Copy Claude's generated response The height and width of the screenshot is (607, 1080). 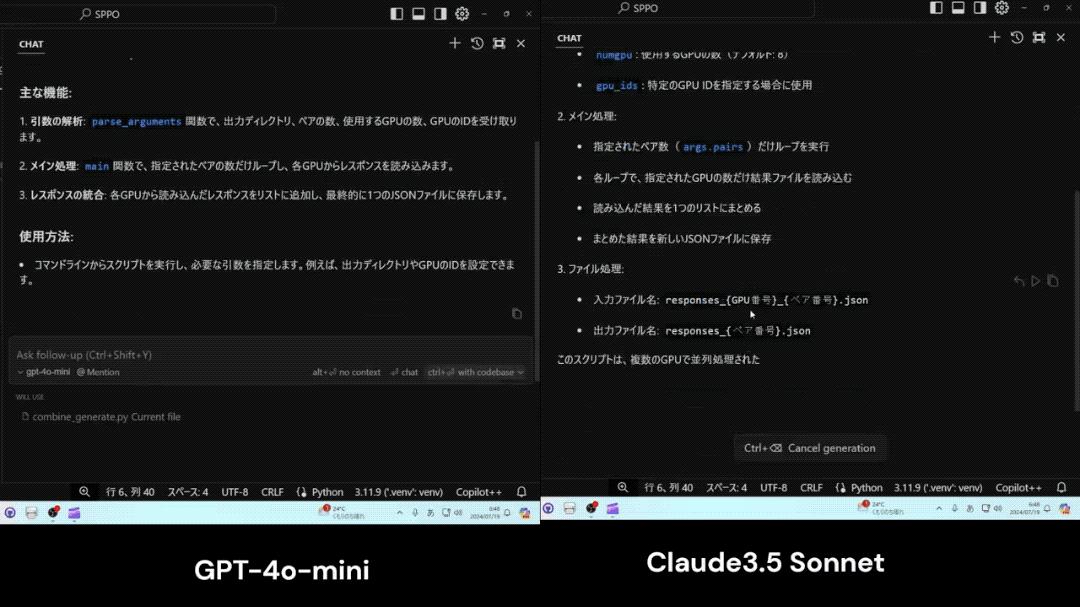pyautogui.click(x=1052, y=281)
